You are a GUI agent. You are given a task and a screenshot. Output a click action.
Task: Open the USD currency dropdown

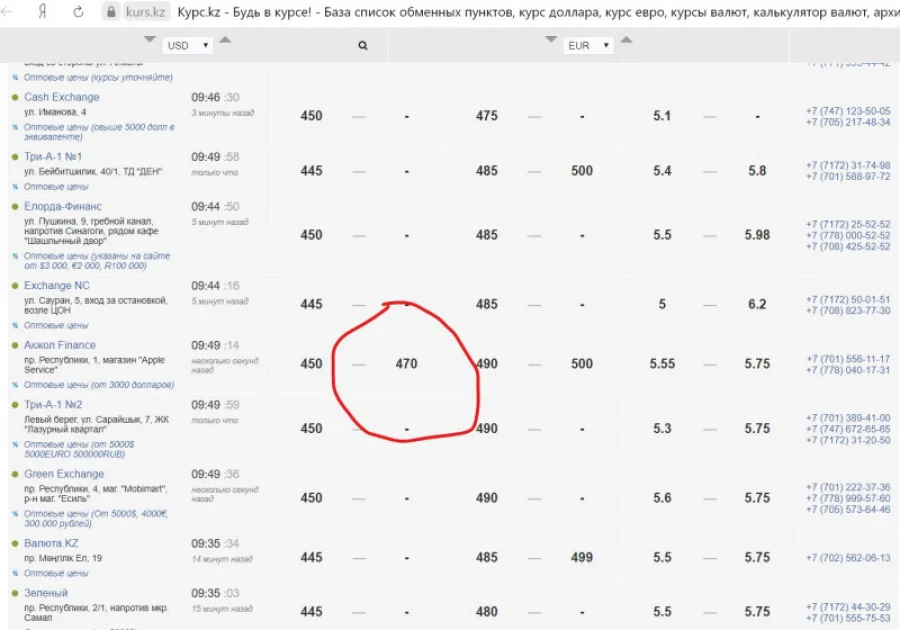(x=189, y=45)
